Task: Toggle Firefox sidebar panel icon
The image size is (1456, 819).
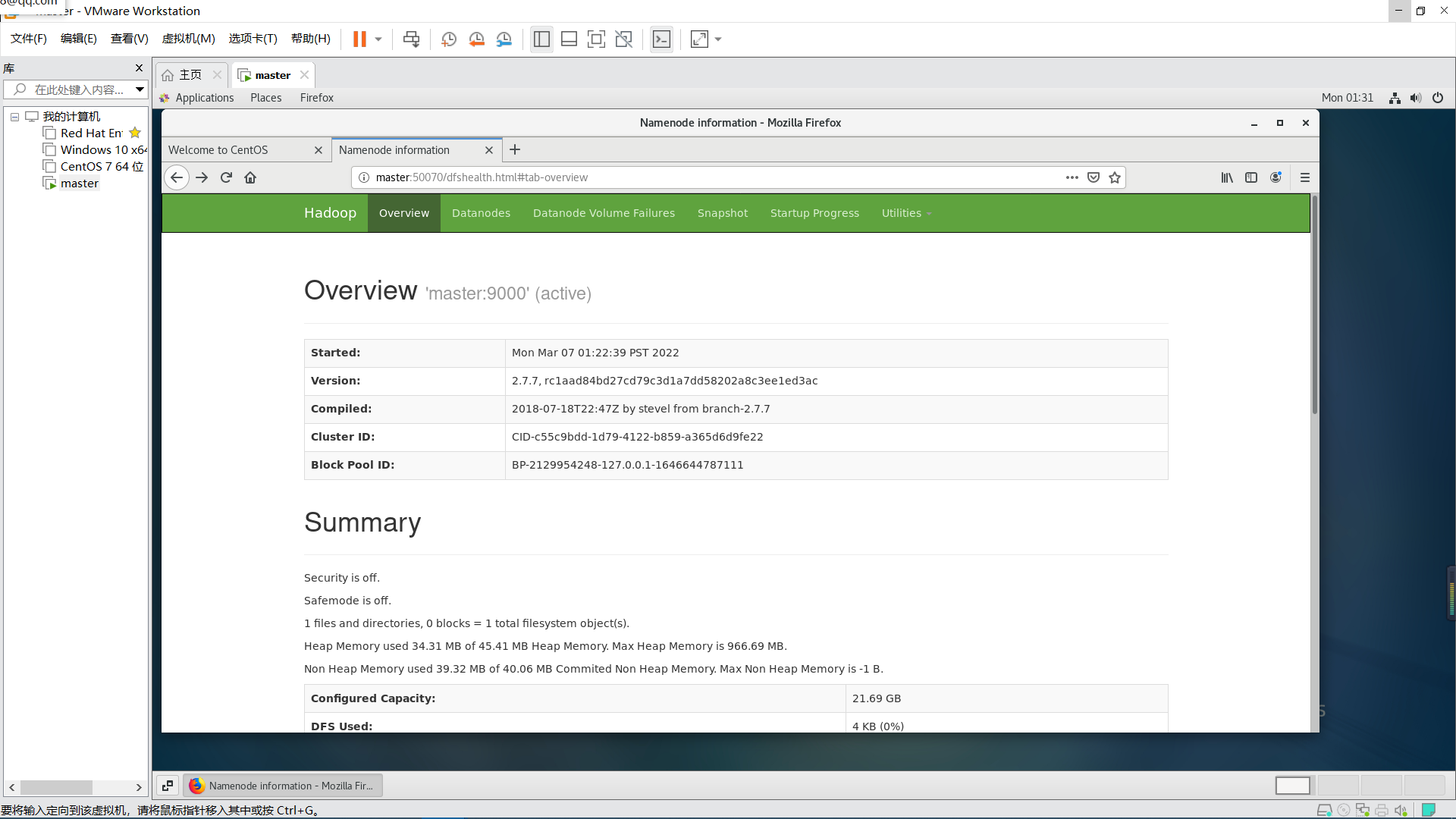Action: [1251, 177]
